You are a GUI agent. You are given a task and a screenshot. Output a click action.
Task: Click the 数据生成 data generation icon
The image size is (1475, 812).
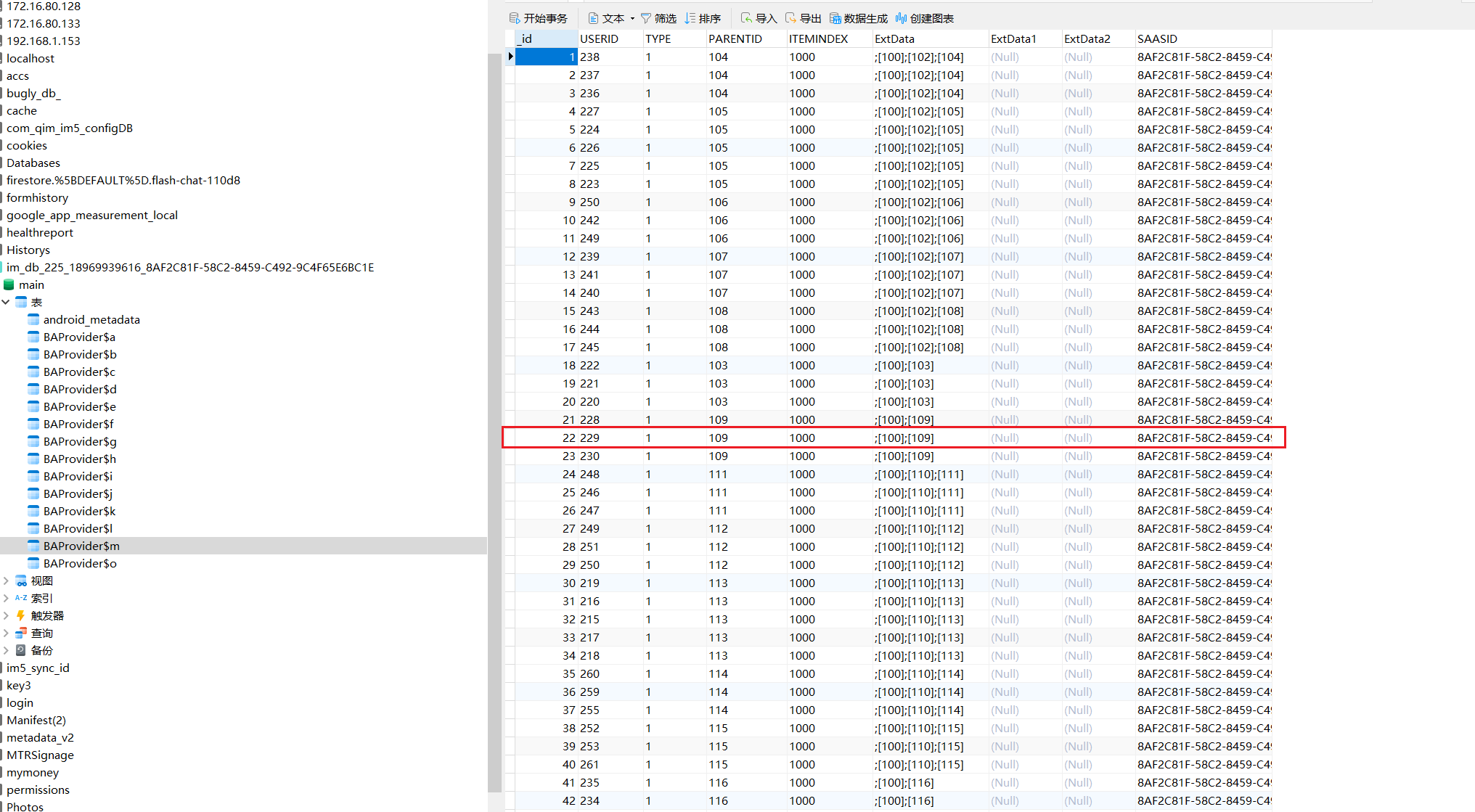point(835,18)
